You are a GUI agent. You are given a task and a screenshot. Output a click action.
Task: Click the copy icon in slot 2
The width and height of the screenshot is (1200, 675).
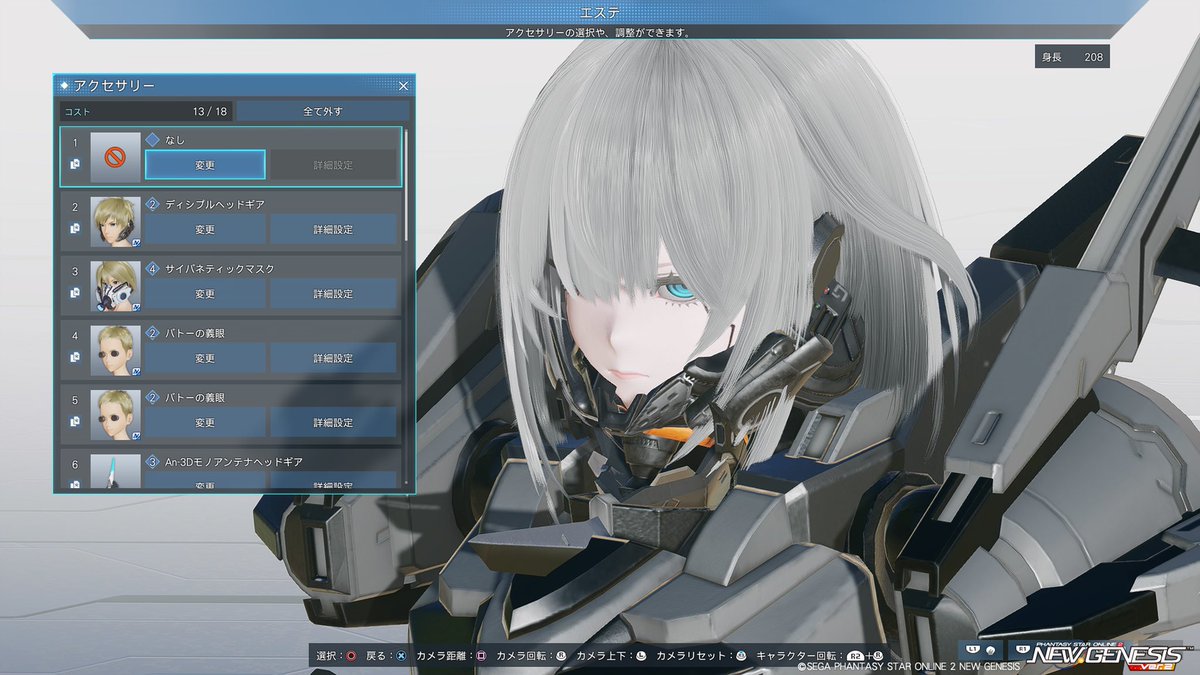[x=75, y=229]
